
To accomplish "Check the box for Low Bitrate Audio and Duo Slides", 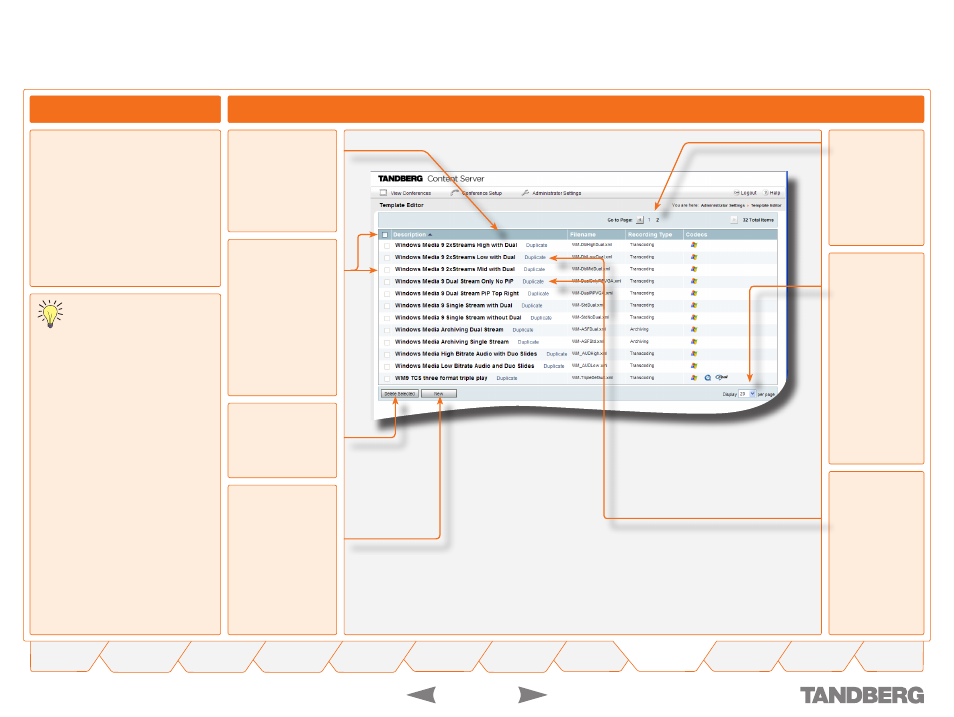I will coord(387,366).
